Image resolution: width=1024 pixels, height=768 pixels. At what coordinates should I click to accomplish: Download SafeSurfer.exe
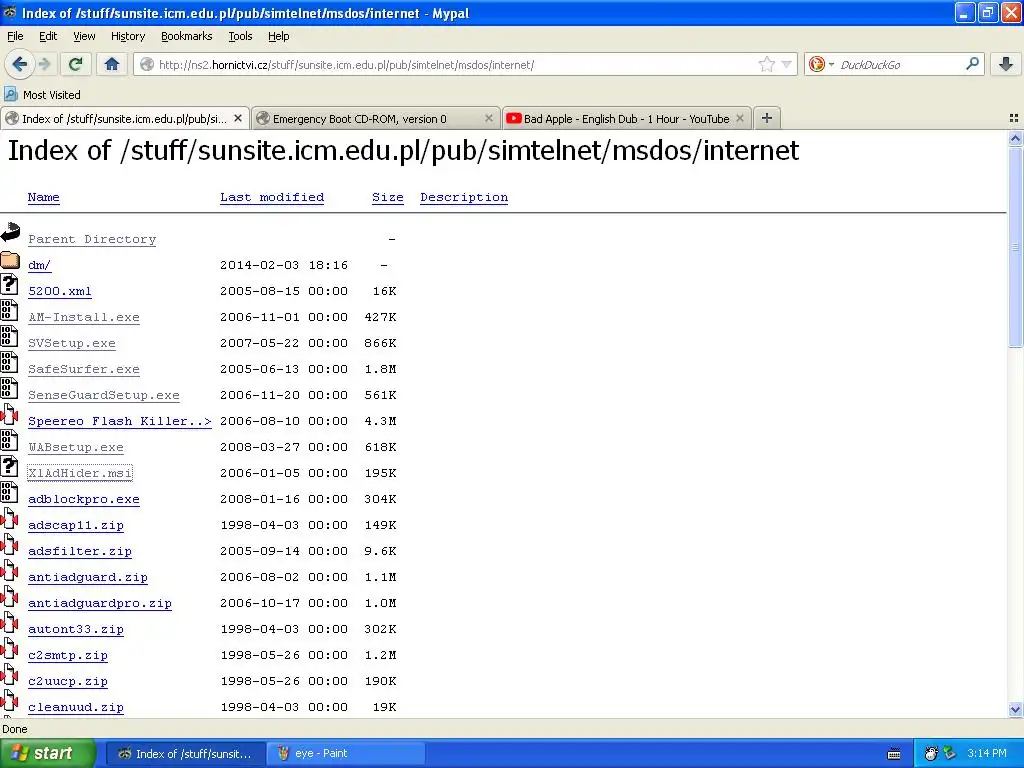coord(84,369)
